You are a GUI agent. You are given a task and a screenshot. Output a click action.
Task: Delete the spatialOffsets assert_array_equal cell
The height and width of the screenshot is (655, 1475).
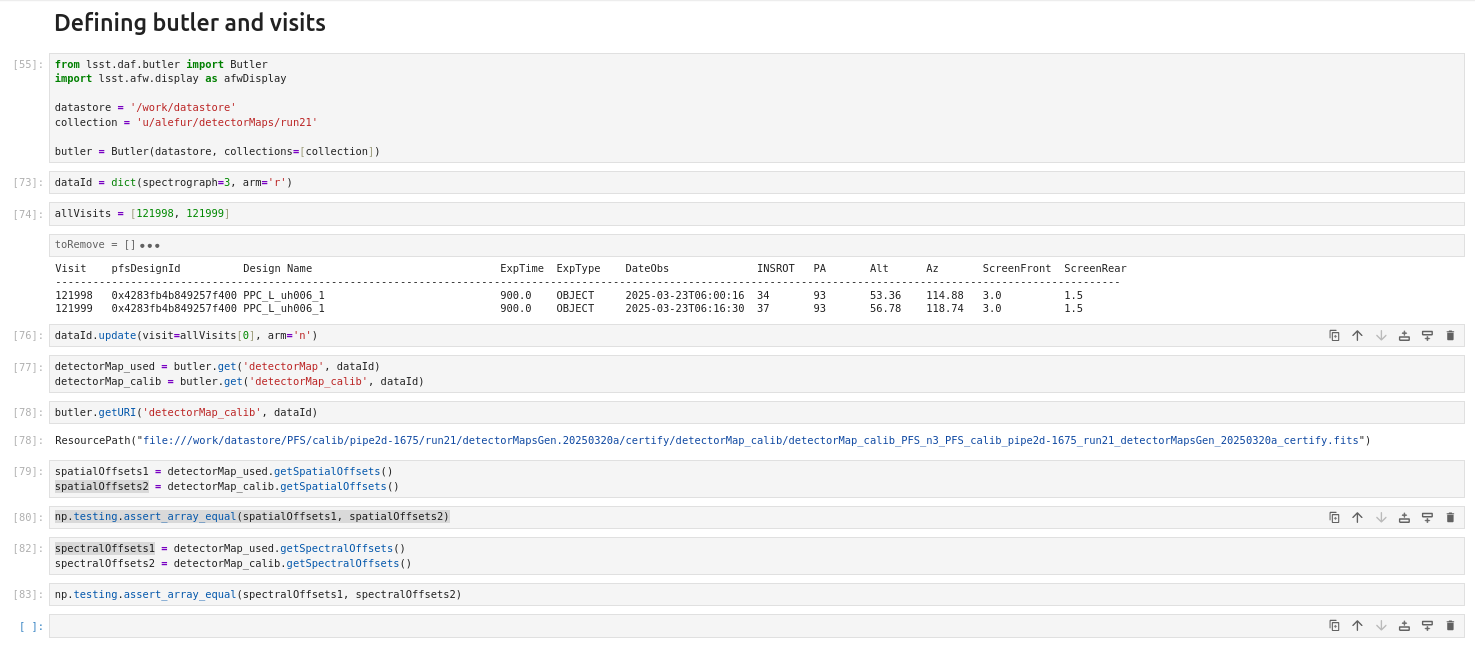click(x=1450, y=518)
